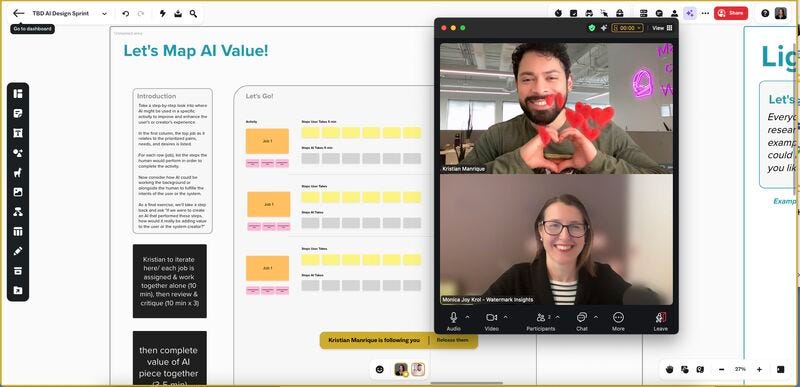Open the lightning bolt quick actions

(163, 14)
